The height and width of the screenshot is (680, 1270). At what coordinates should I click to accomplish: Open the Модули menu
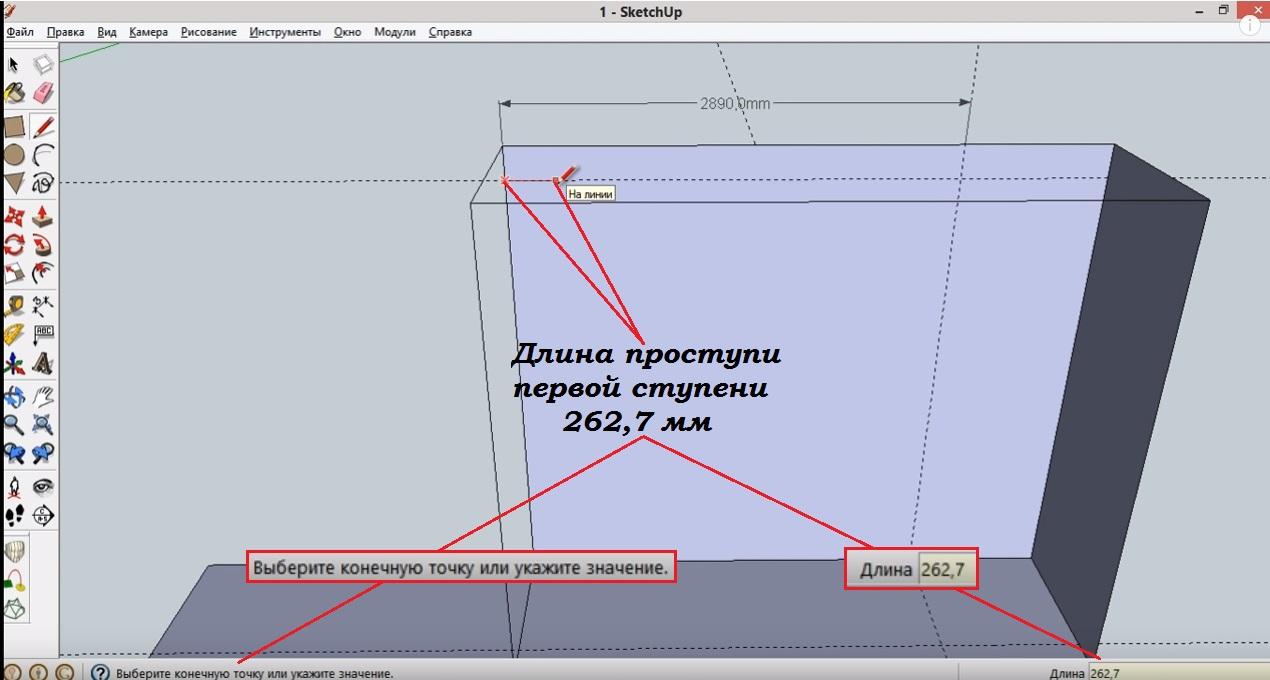[x=394, y=32]
